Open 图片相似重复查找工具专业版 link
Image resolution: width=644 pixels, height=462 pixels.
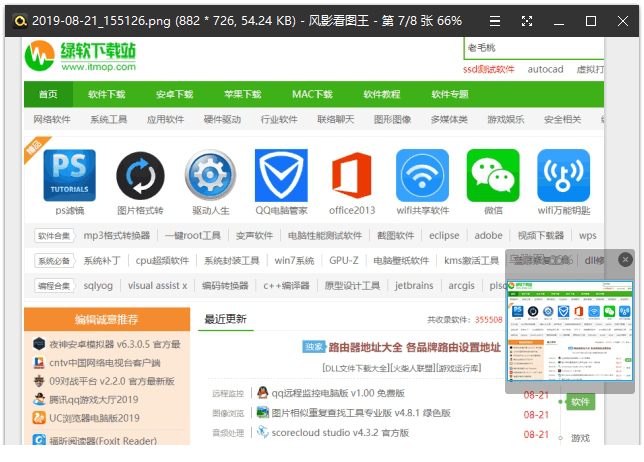tap(361, 413)
